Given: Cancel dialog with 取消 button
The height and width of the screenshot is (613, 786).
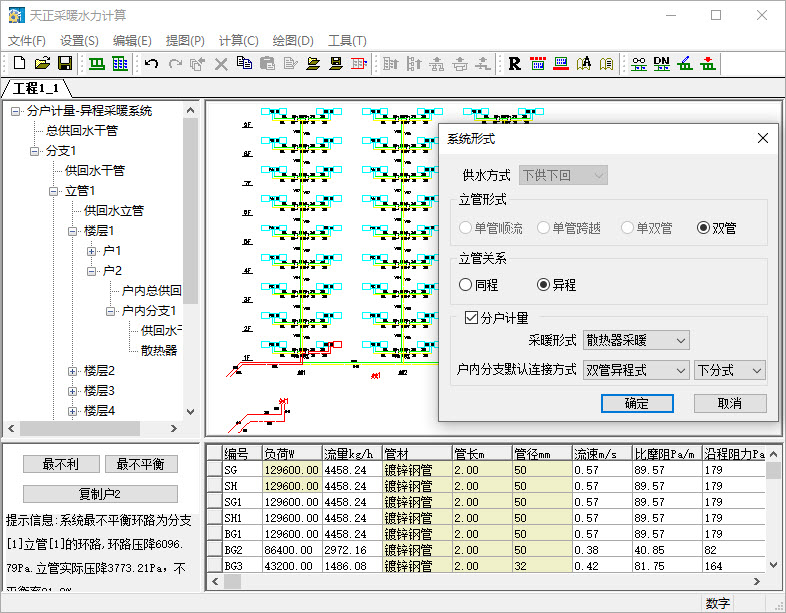Looking at the screenshot, I should [730, 403].
